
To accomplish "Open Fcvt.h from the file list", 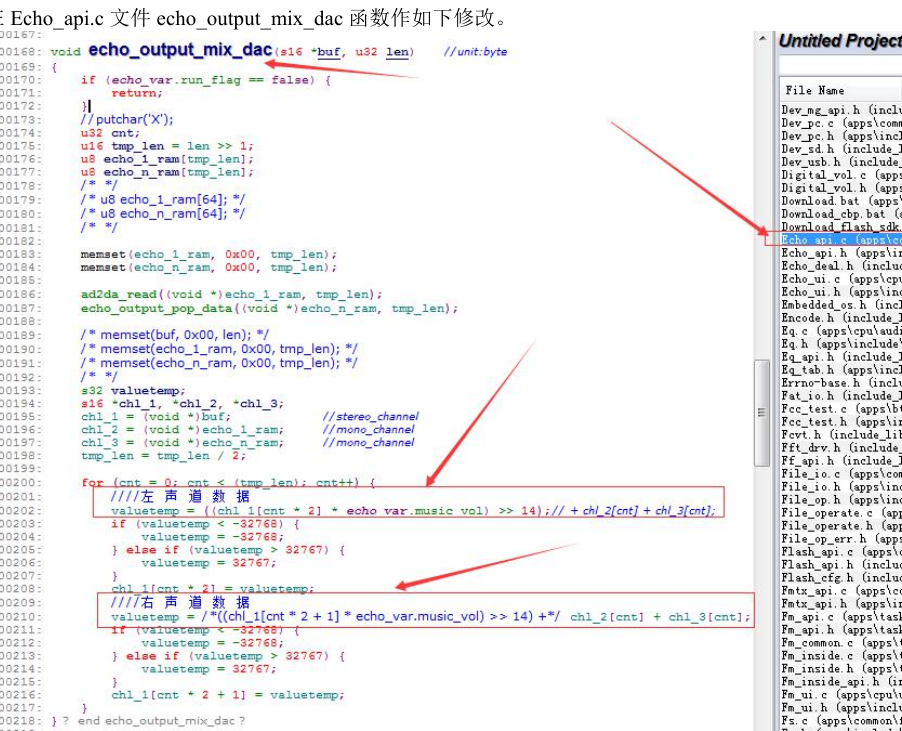I will pyautogui.click(x=841, y=435).
